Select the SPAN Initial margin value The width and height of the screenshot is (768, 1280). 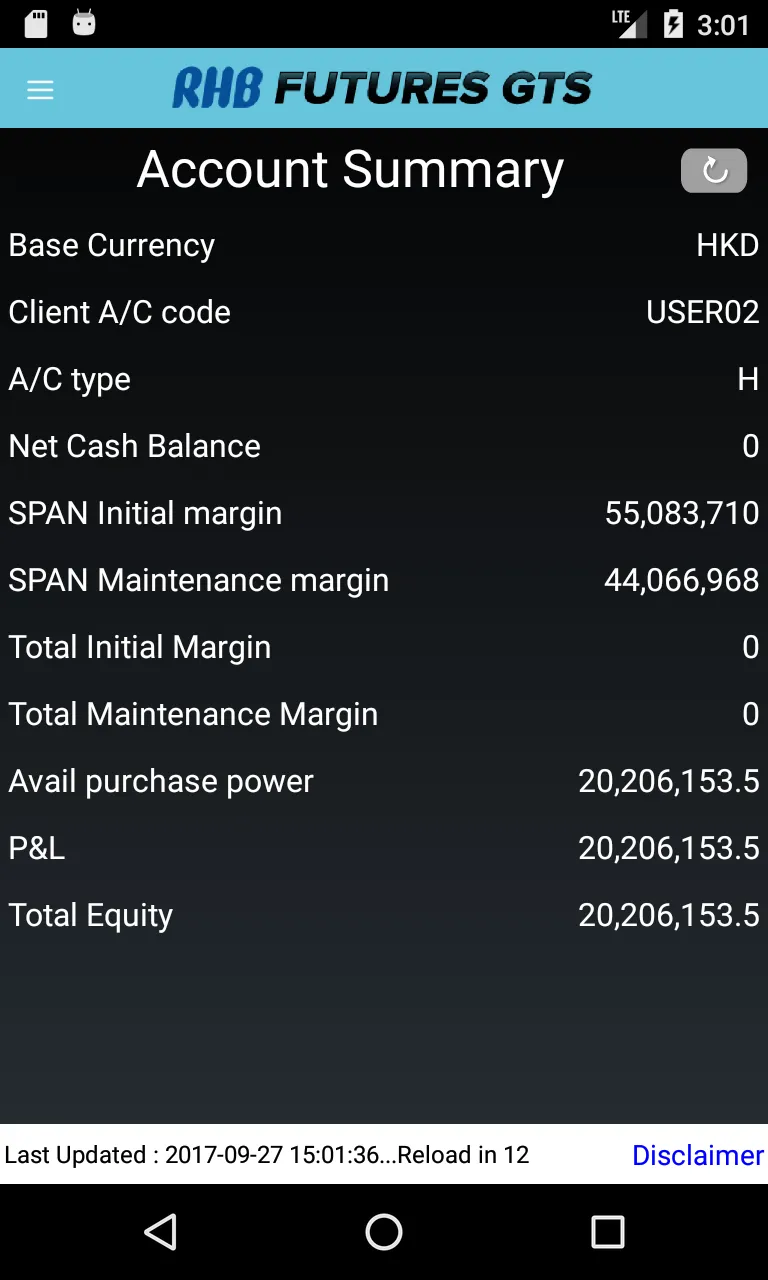pos(681,513)
